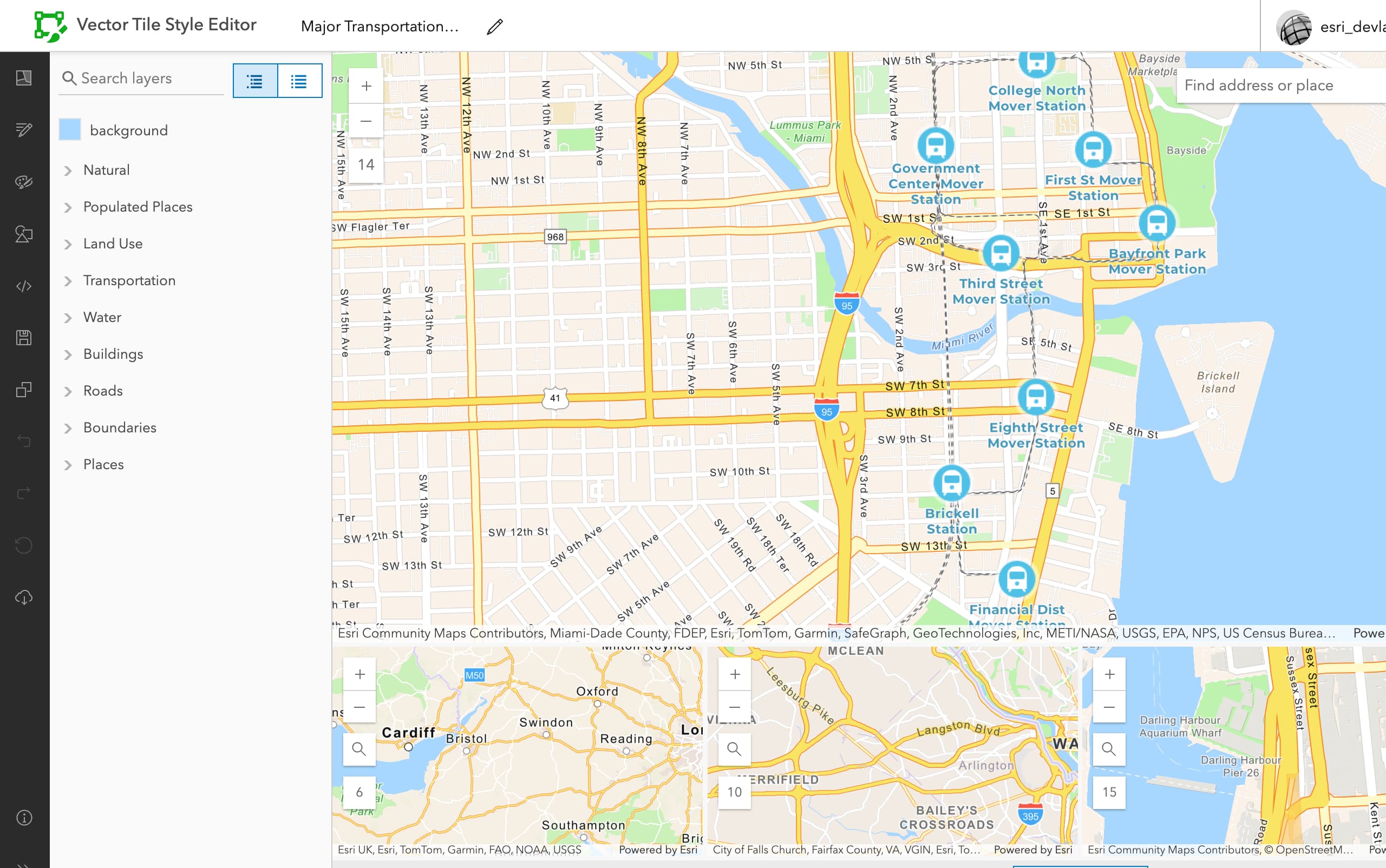Open the basemap panel in the sidebar
The height and width of the screenshot is (868, 1386).
coord(23,78)
